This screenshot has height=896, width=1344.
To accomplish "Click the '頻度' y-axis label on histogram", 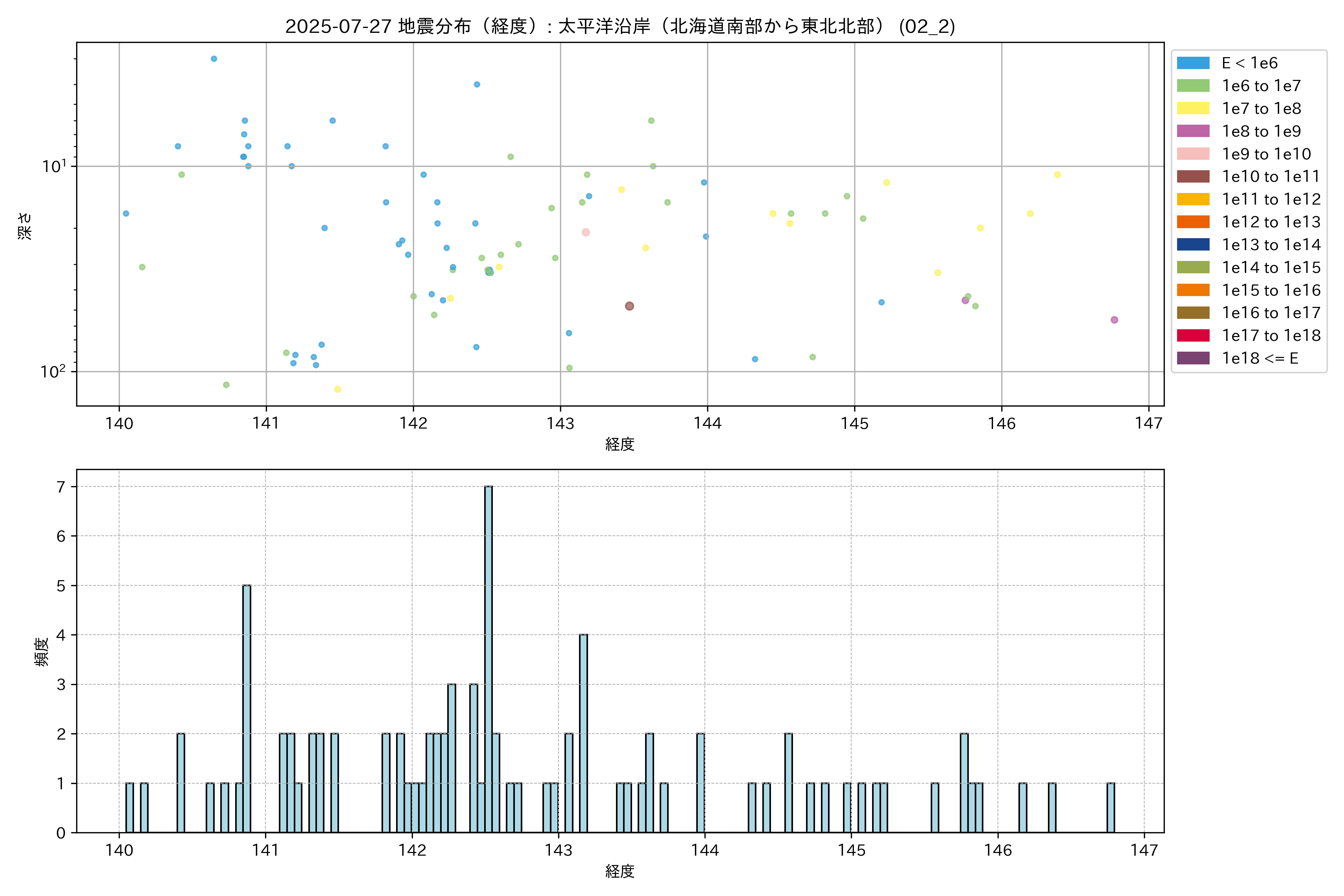I will coord(42,652).
